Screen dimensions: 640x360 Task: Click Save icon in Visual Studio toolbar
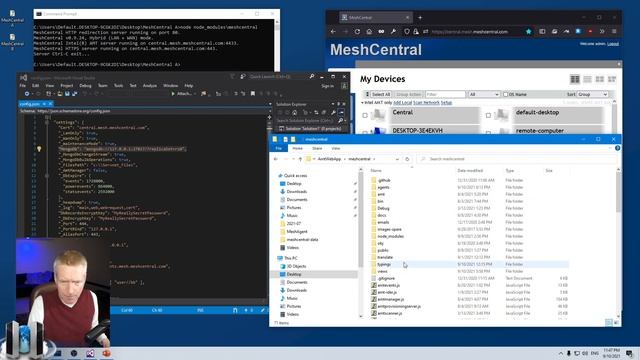(x=67, y=94)
